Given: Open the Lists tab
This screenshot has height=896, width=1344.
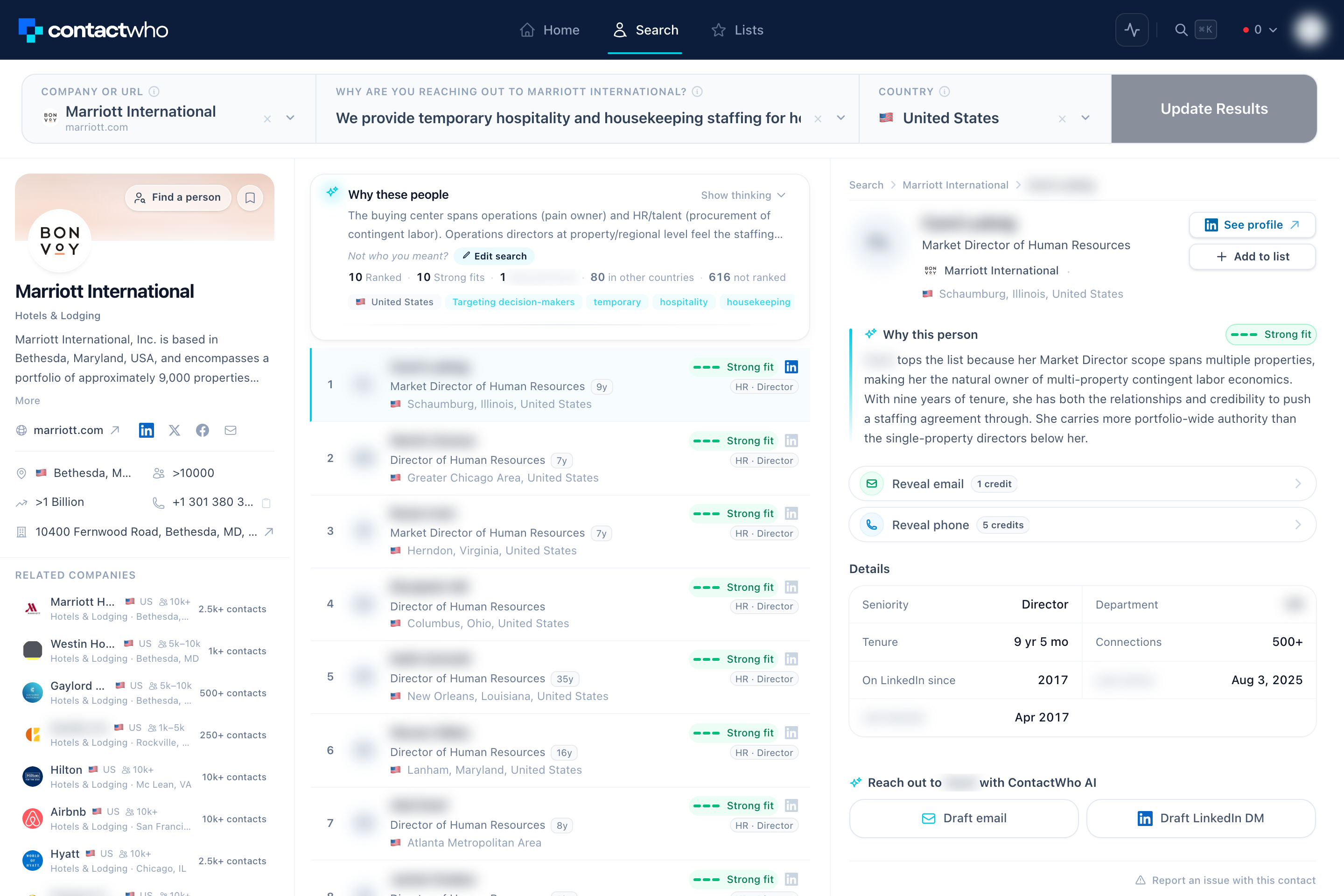Looking at the screenshot, I should (737, 30).
